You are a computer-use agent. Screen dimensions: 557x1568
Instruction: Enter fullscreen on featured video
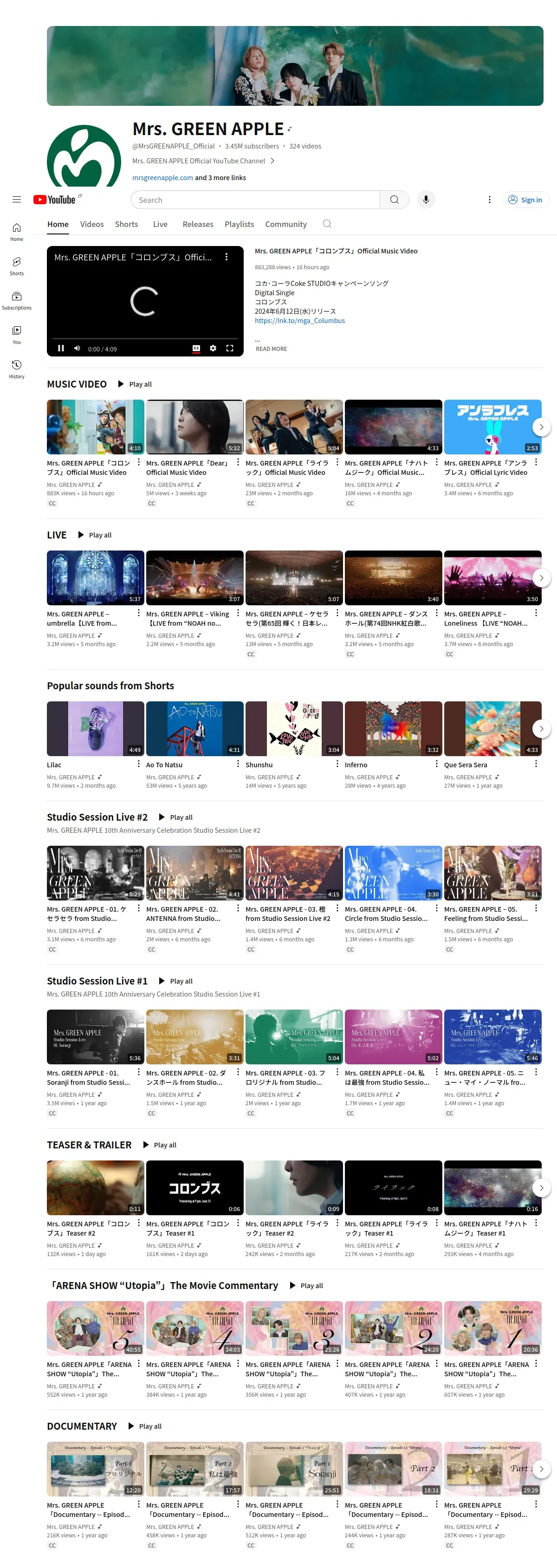(229, 348)
